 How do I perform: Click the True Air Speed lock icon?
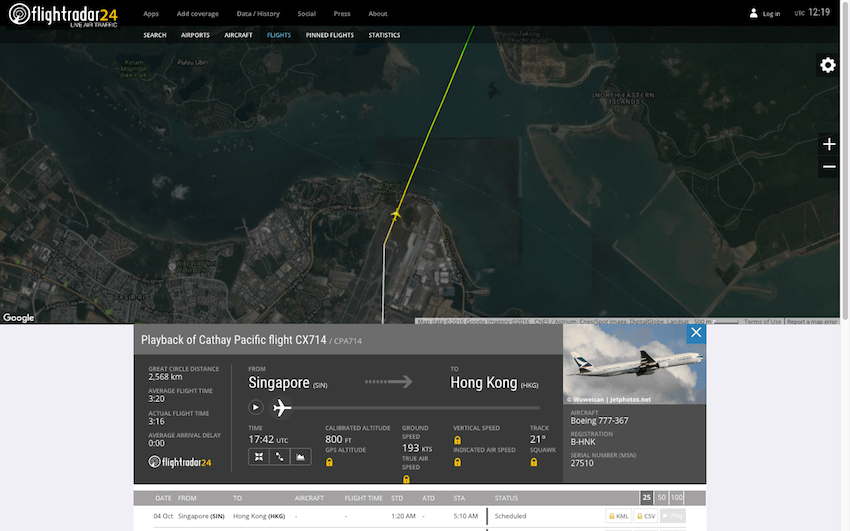coord(406,480)
